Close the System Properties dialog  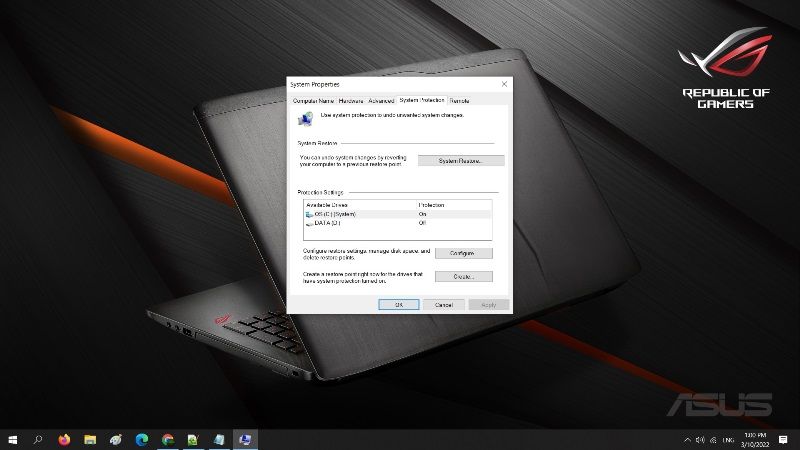(x=504, y=84)
